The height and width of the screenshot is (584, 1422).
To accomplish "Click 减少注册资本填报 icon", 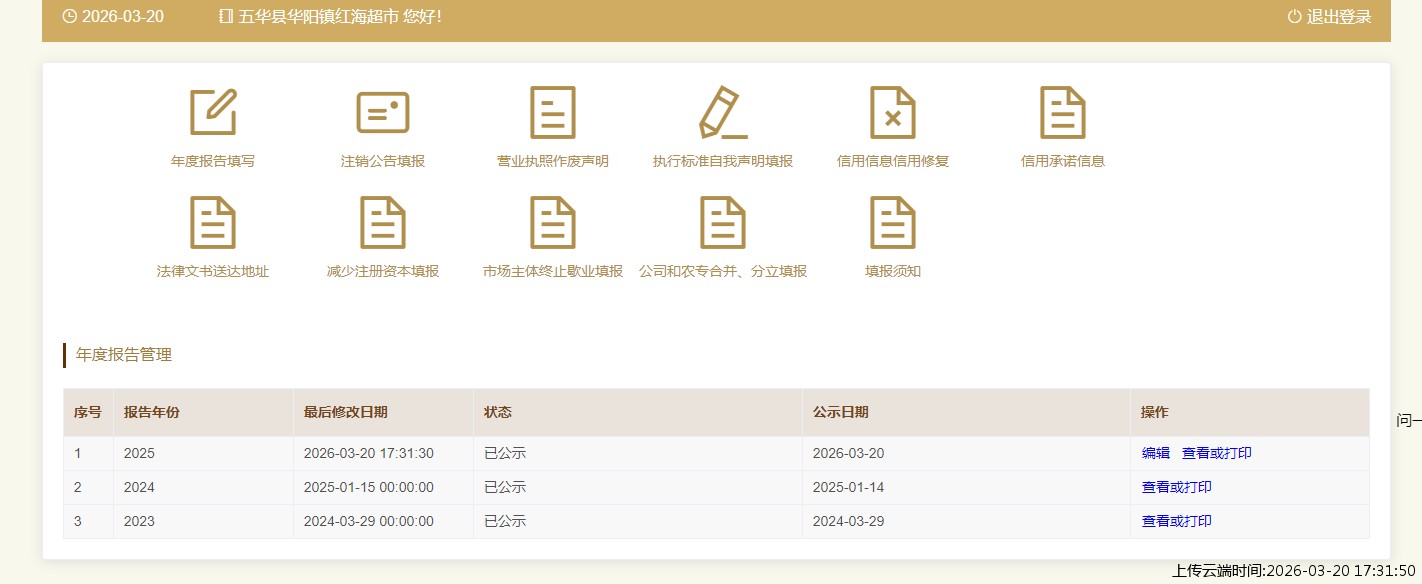I will (383, 222).
